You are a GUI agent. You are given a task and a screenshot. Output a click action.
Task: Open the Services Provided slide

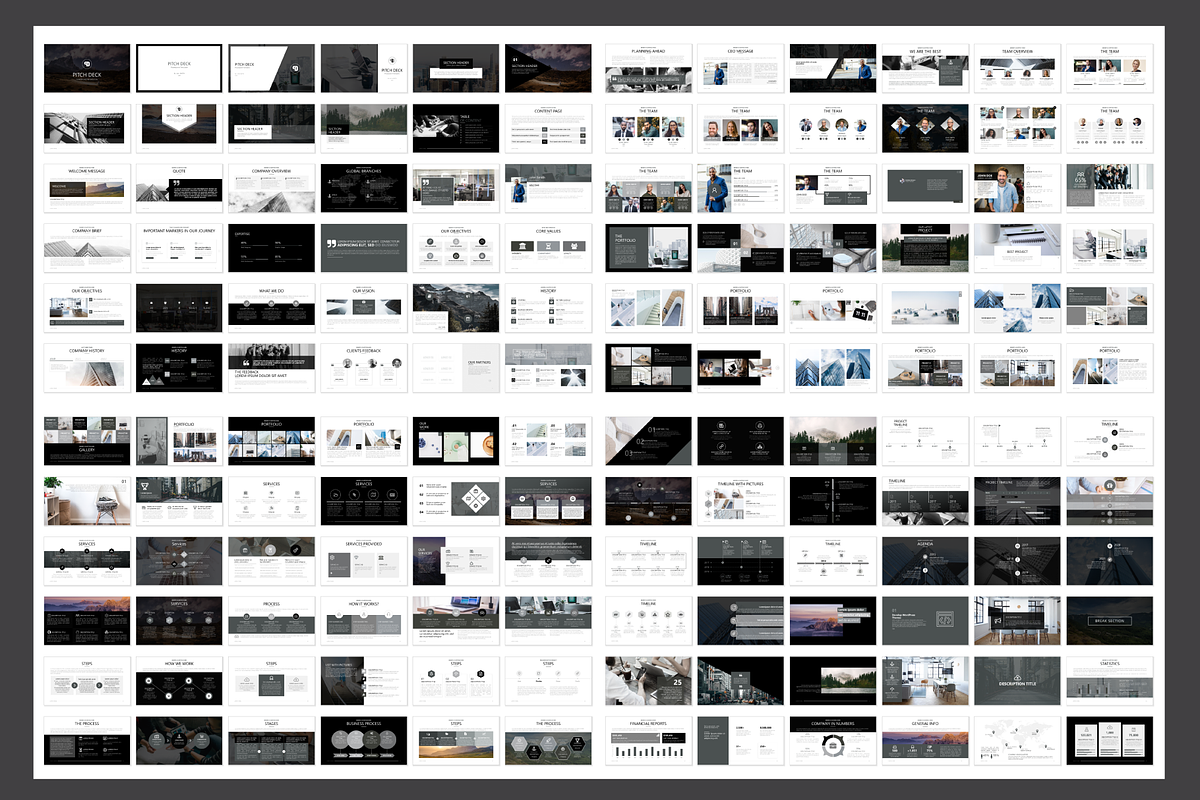tap(364, 561)
